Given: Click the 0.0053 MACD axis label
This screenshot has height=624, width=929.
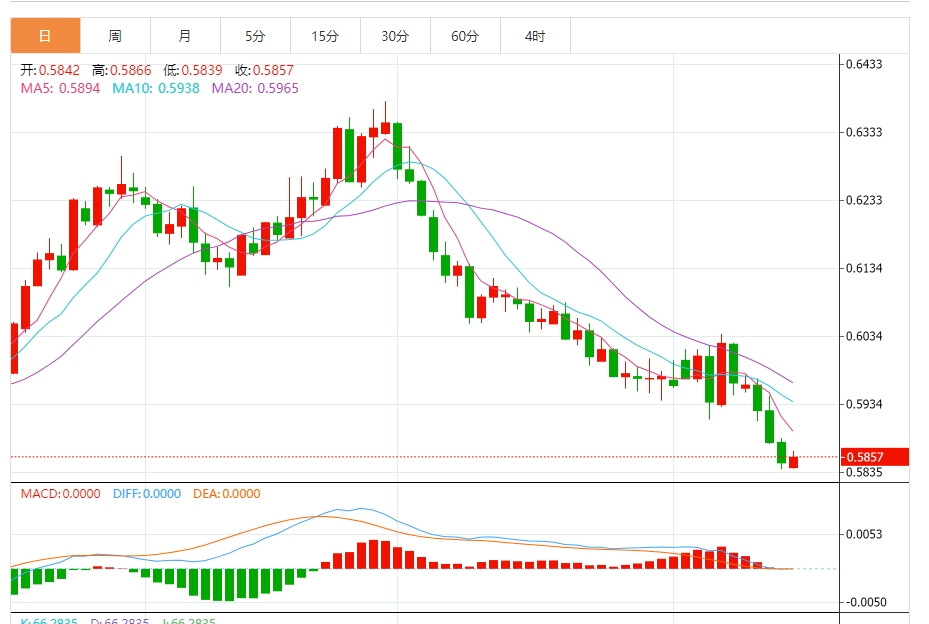Looking at the screenshot, I should [864, 535].
